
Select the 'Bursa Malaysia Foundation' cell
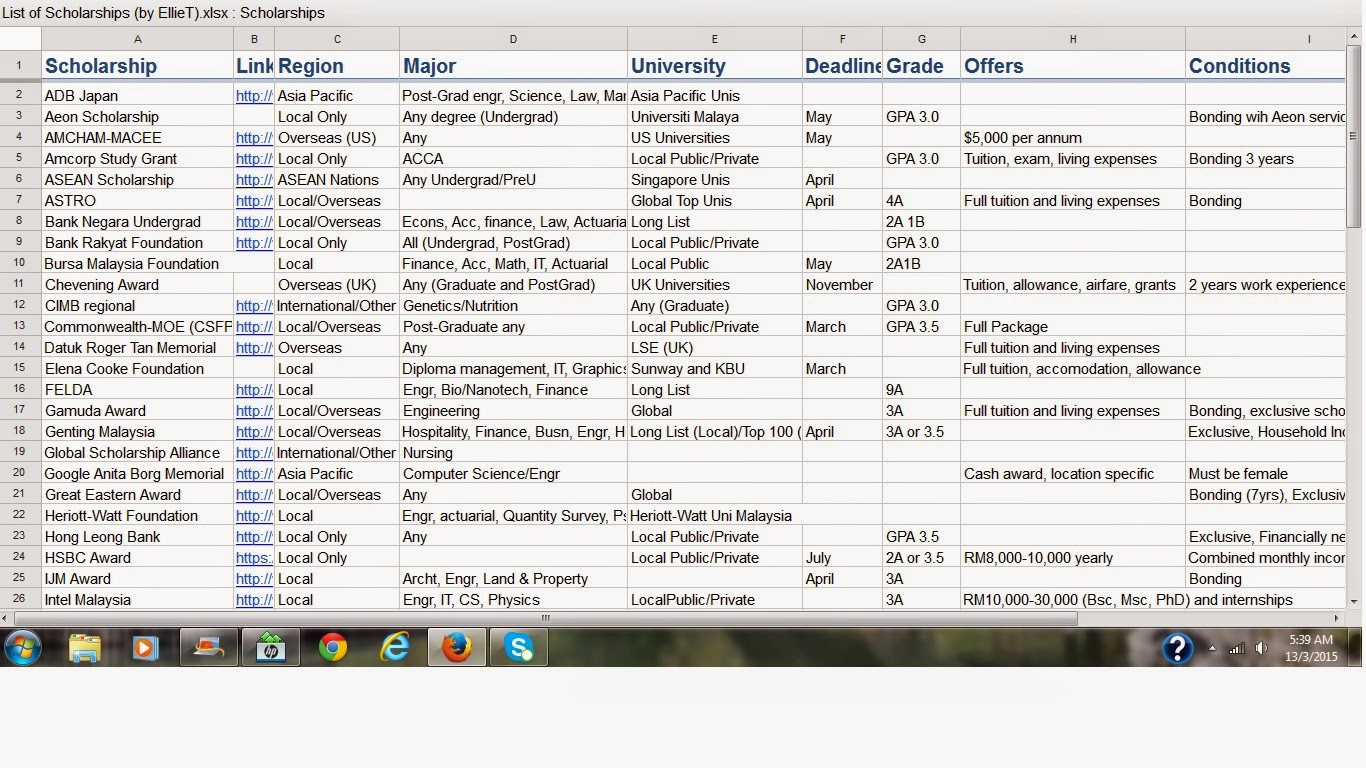click(137, 264)
